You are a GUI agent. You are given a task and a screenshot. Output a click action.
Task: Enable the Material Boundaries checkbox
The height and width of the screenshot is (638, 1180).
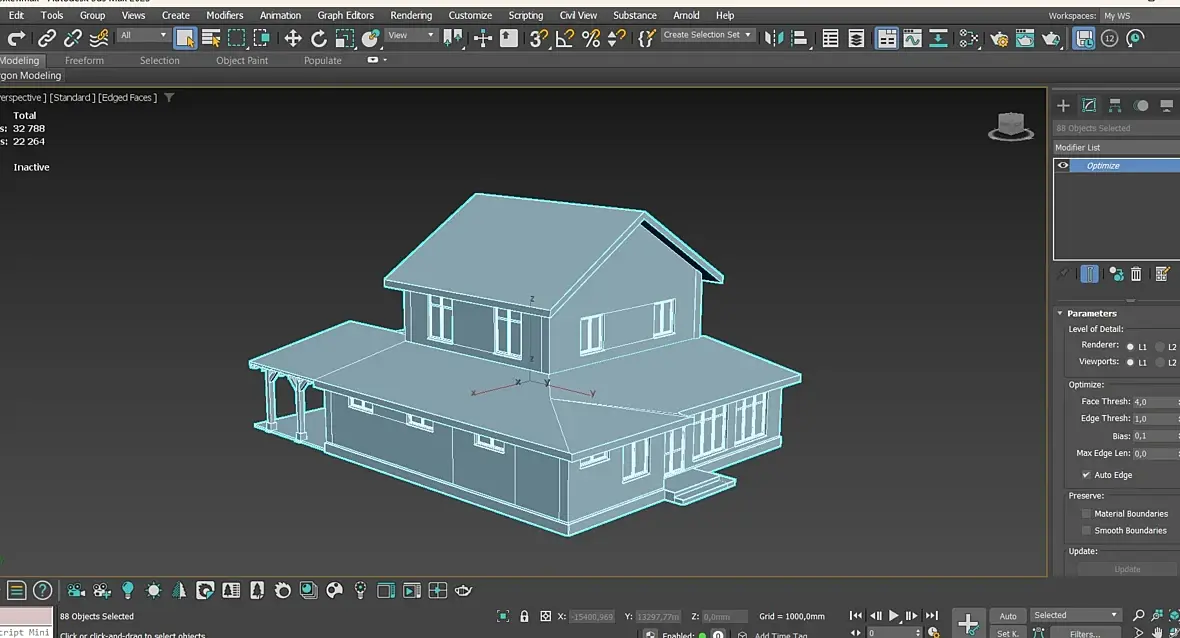coord(1086,514)
